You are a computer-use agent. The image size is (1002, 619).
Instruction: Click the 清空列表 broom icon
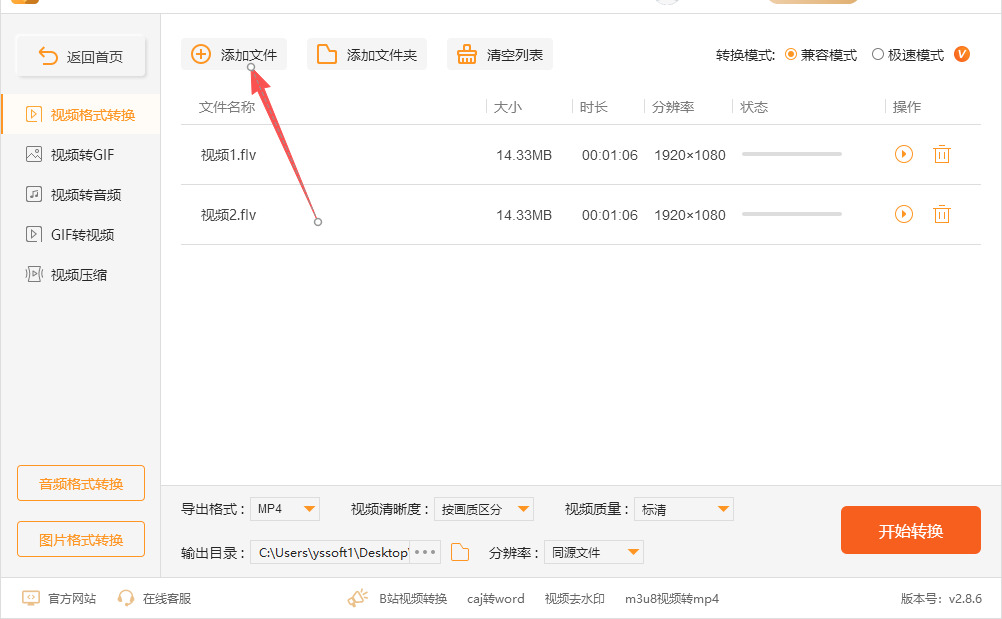(x=466, y=54)
